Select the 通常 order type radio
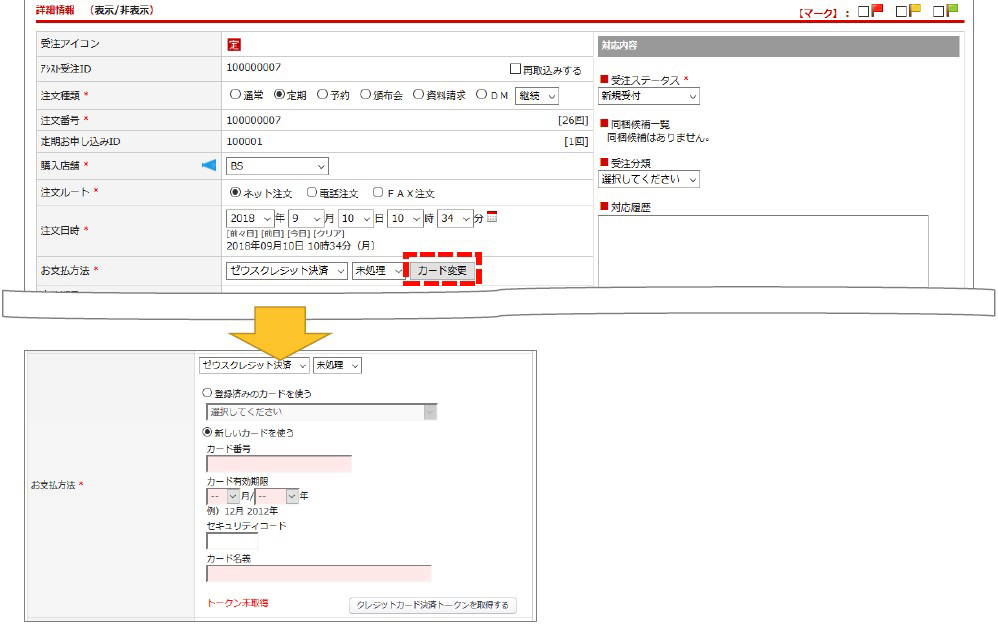The image size is (998, 626). 236,95
